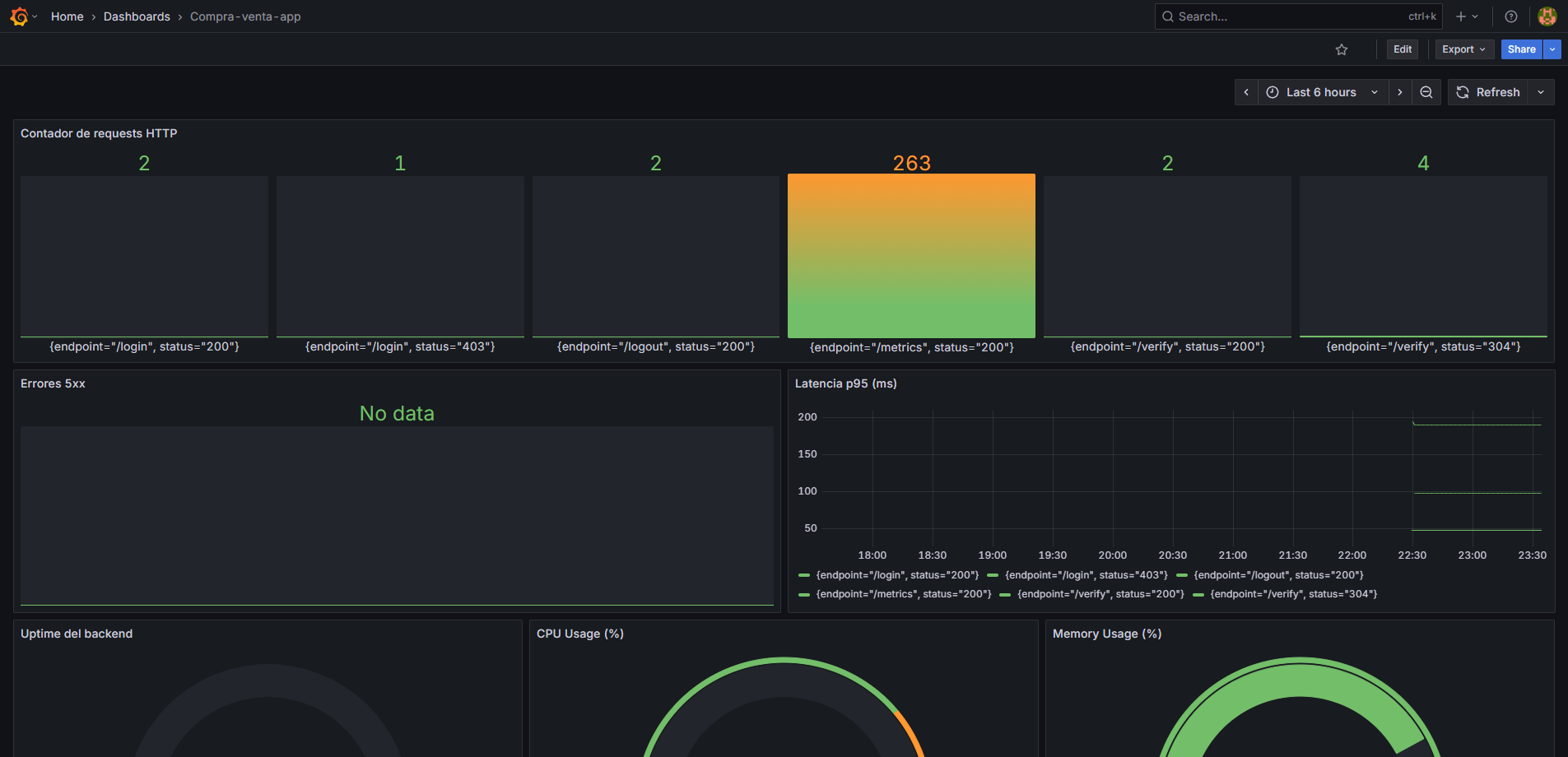The image size is (1568, 757).
Task: Toggle legend series /verify status 304
Action: 1293,594
